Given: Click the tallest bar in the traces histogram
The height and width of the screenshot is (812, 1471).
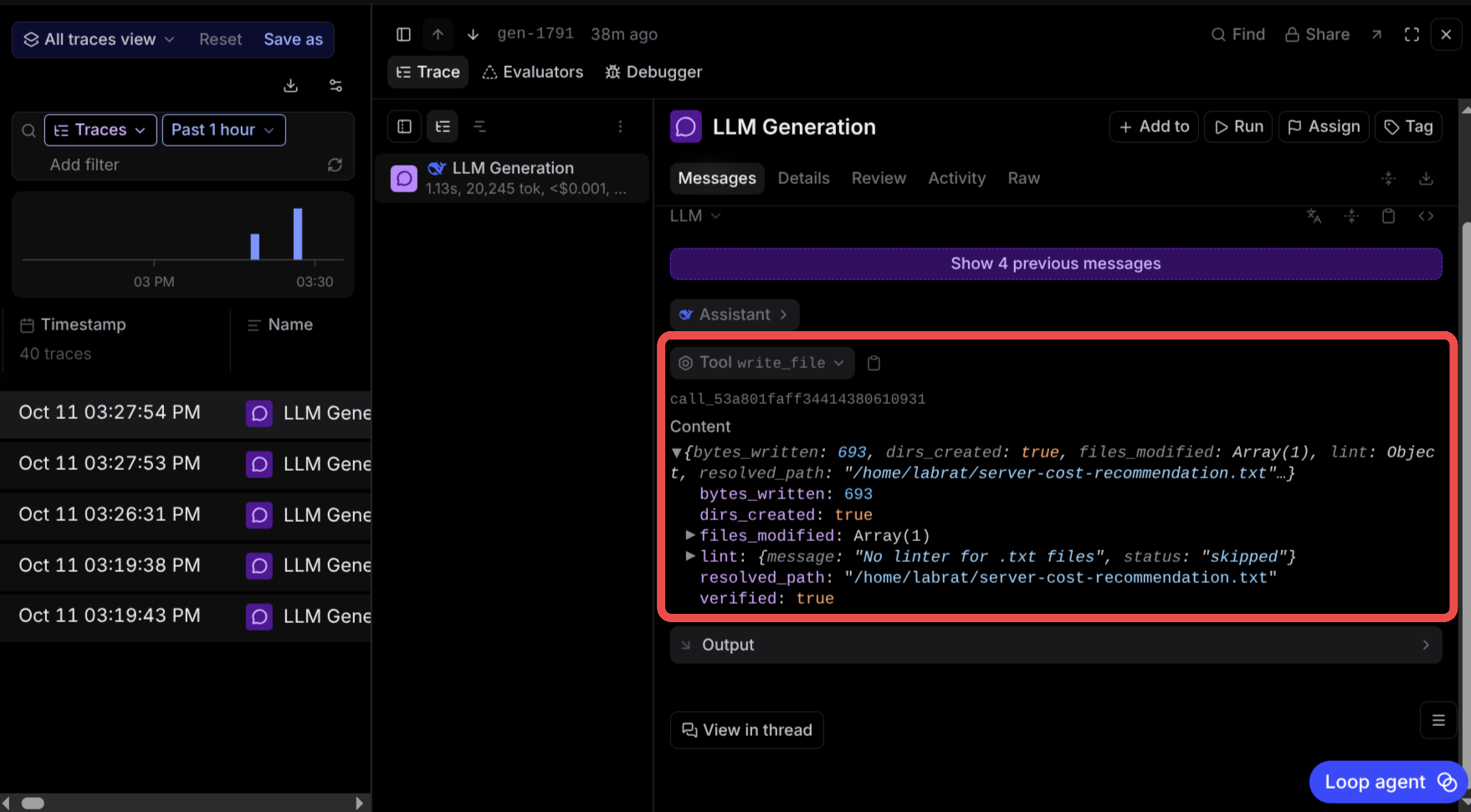Looking at the screenshot, I should [x=298, y=234].
